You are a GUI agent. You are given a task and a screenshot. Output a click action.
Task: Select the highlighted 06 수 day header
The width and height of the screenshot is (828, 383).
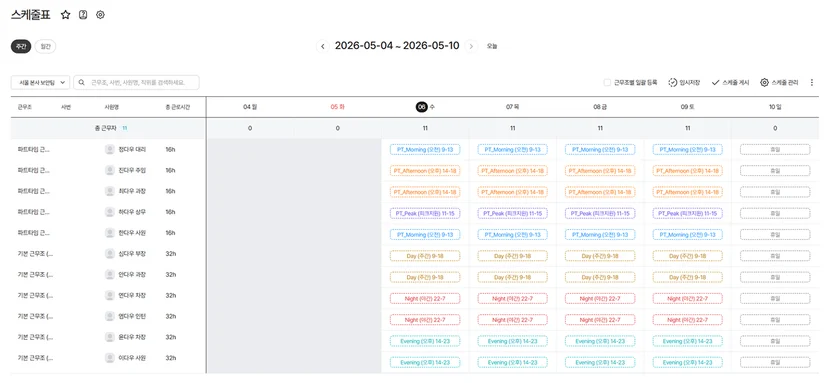425,107
